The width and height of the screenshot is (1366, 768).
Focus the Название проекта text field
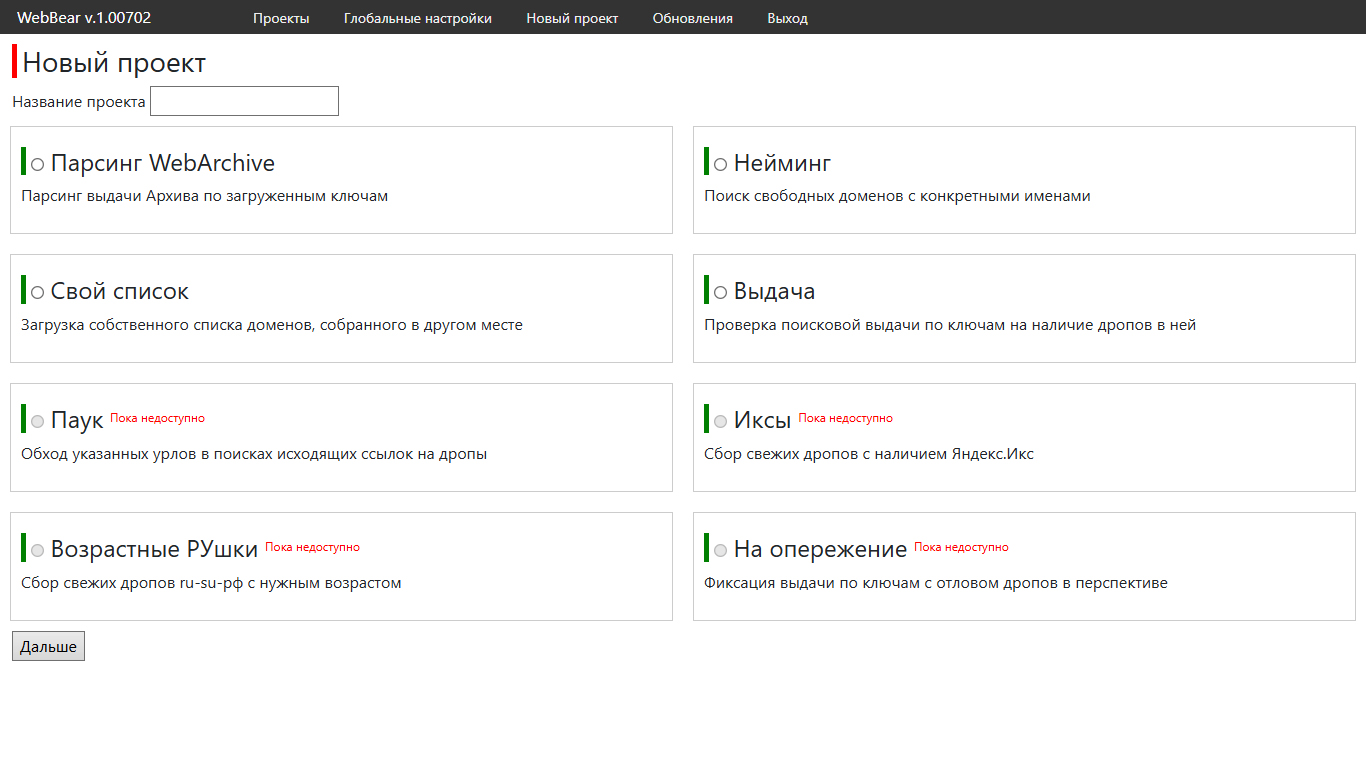pos(244,101)
